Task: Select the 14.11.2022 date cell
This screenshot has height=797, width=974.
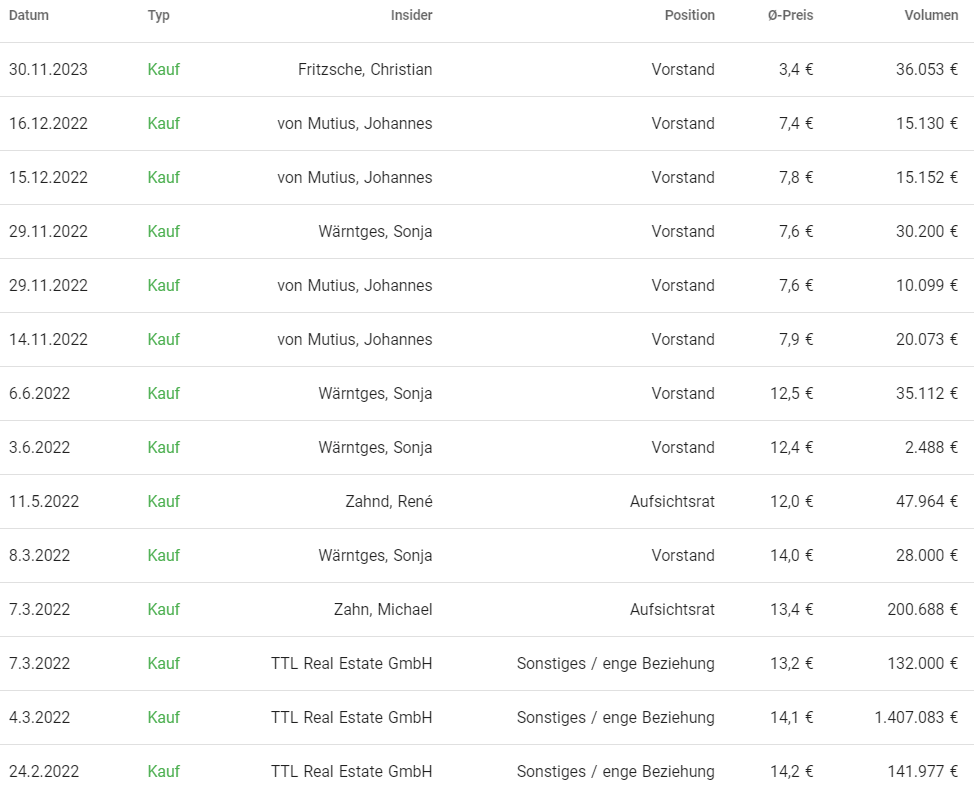Action: pyautogui.click(x=48, y=340)
